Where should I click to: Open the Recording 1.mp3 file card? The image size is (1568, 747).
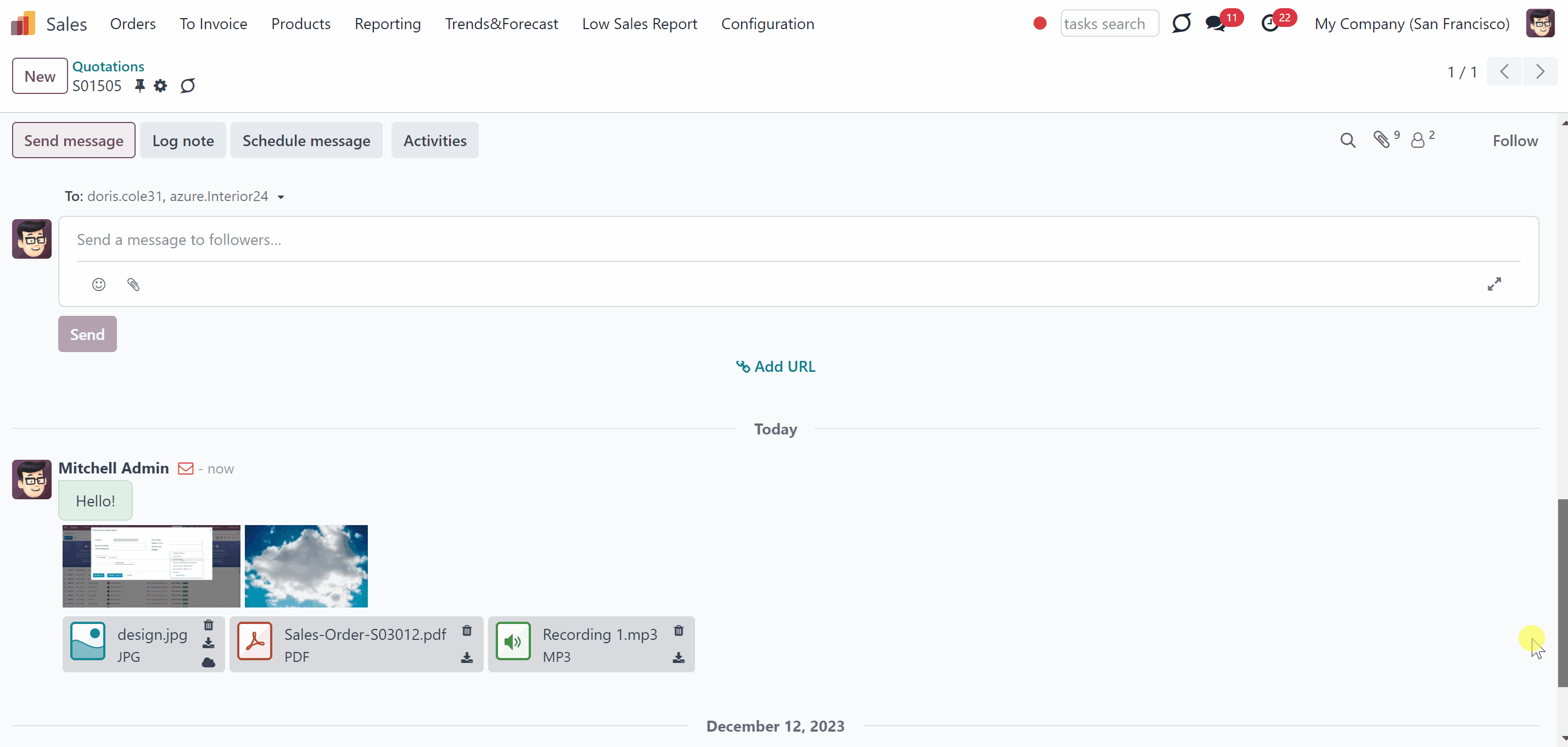(x=591, y=644)
